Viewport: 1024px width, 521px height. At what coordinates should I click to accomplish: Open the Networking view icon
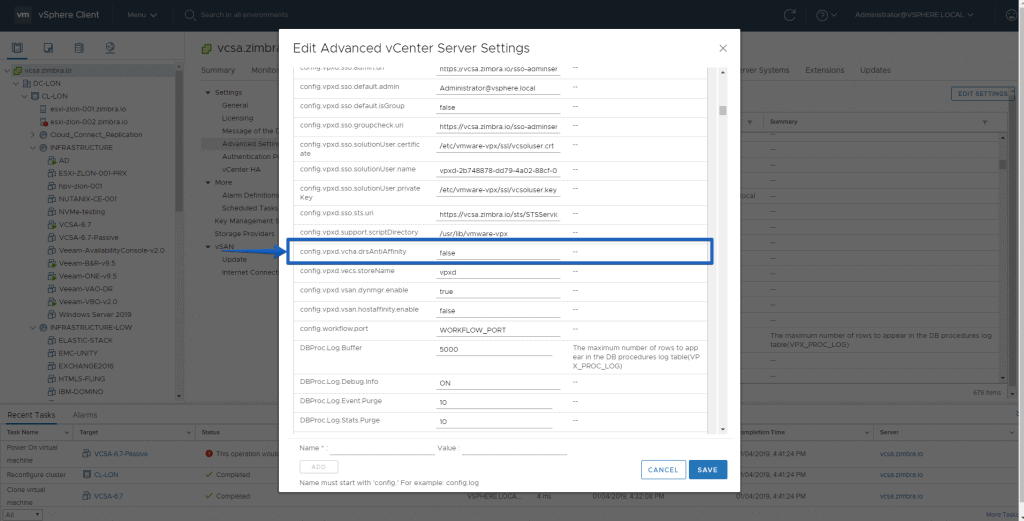[110, 48]
